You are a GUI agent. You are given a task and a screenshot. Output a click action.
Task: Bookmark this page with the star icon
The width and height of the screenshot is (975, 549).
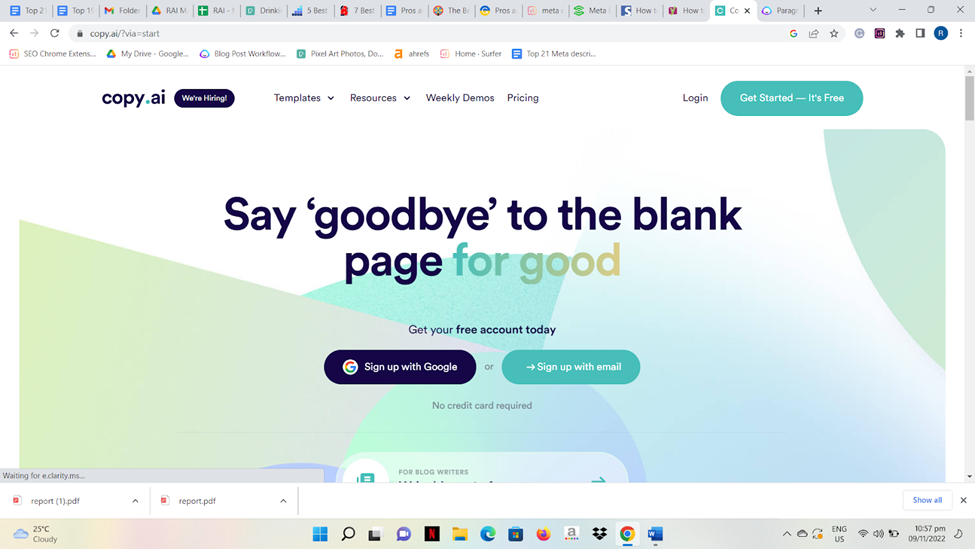(834, 34)
